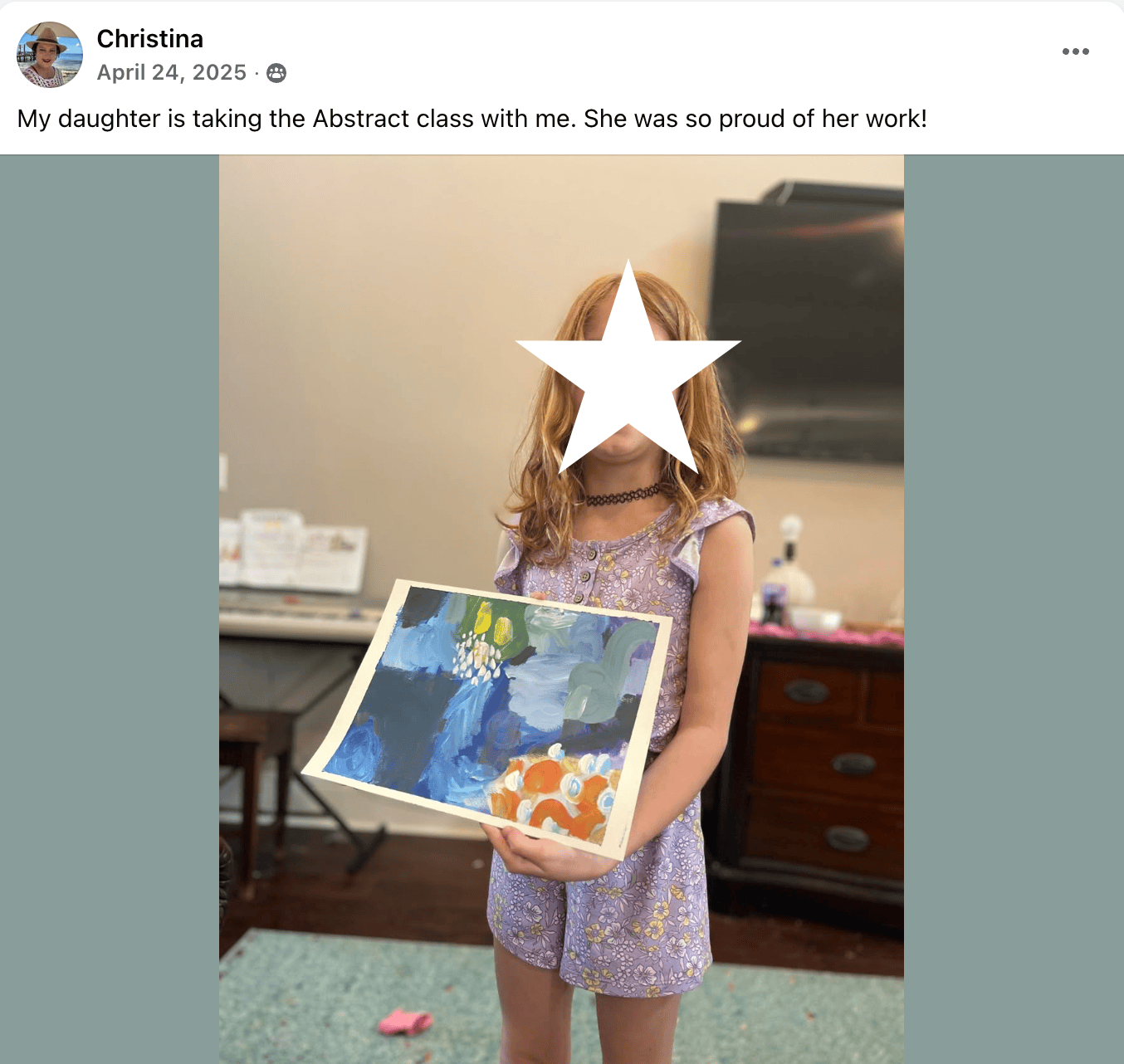This screenshot has width=1124, height=1064.
Task: Click the Christina author name link
Action: pyautogui.click(x=150, y=39)
